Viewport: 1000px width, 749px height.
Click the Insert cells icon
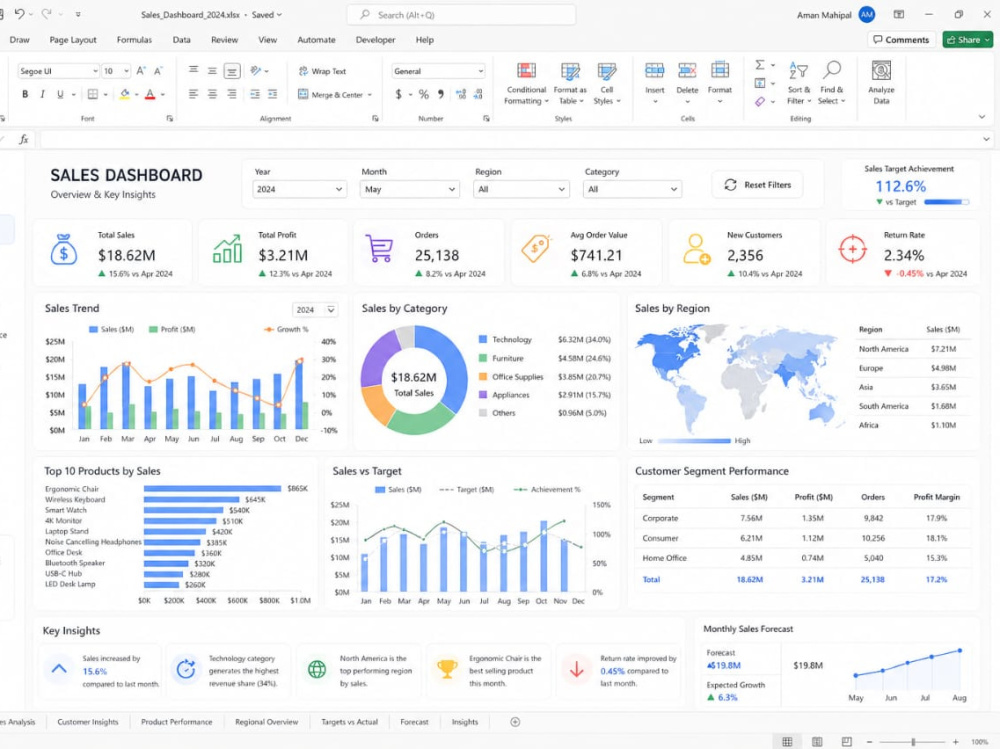(x=654, y=71)
